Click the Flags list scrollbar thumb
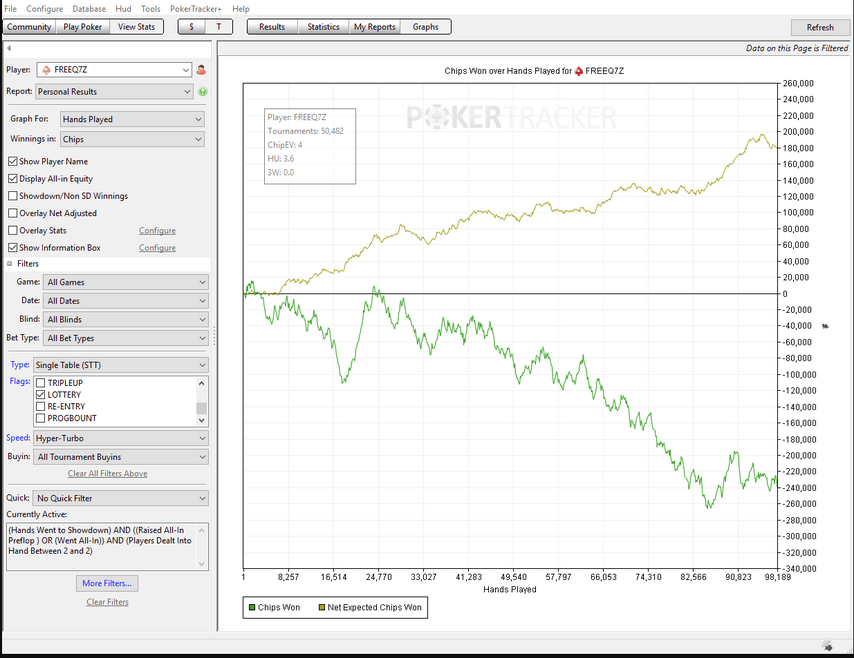854x658 pixels. tap(202, 408)
